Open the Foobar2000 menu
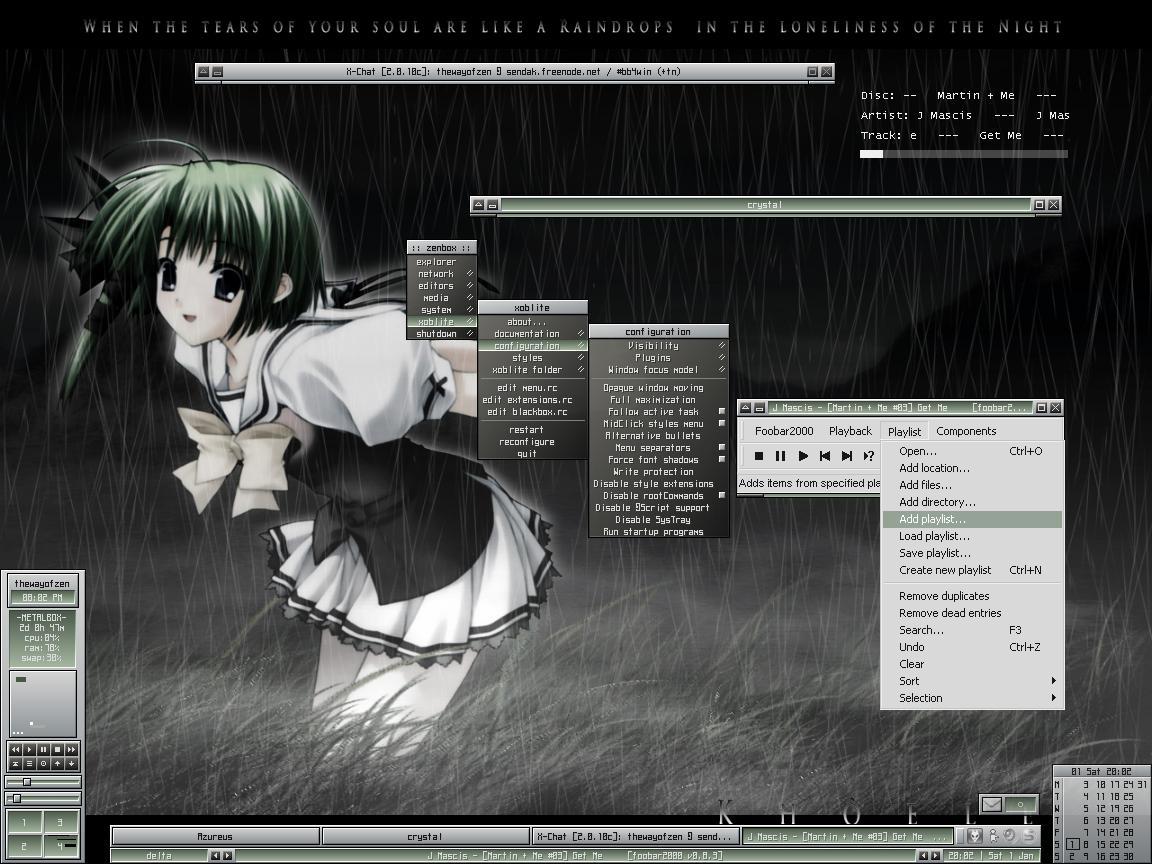The height and width of the screenshot is (864, 1152). 784,431
